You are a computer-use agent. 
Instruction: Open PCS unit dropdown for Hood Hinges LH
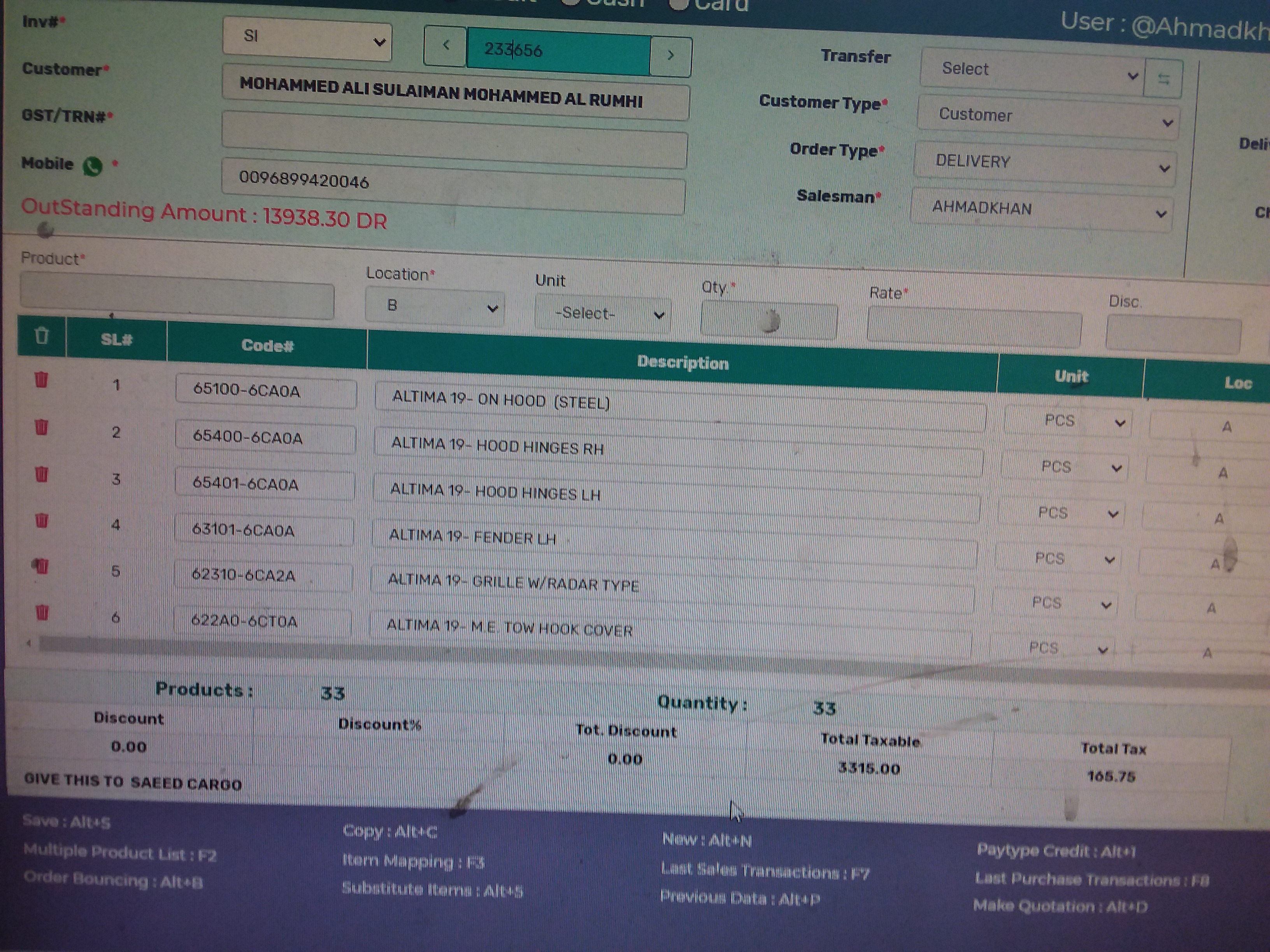pyautogui.click(x=1061, y=513)
